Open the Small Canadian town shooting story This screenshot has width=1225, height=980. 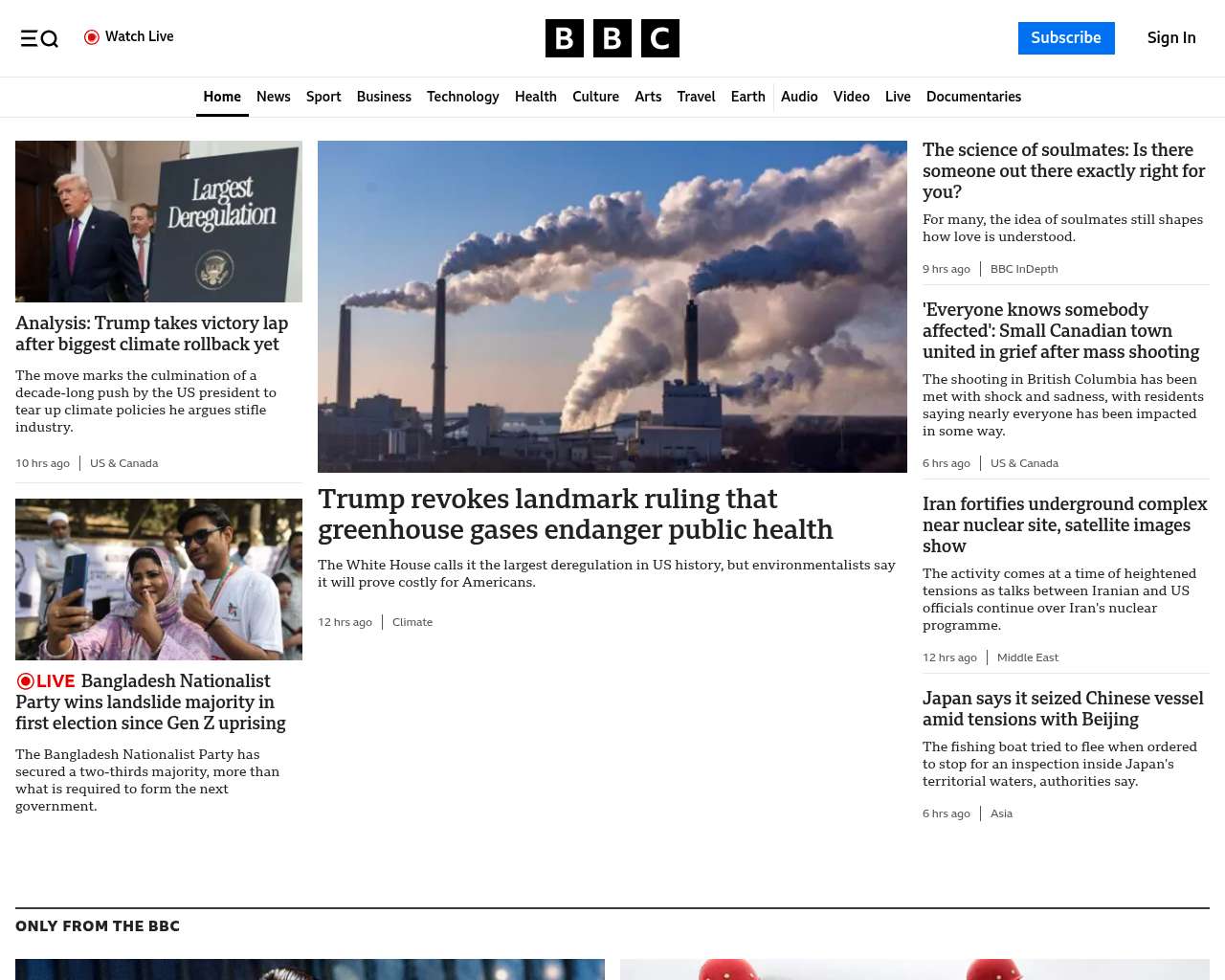pyautogui.click(x=1060, y=331)
